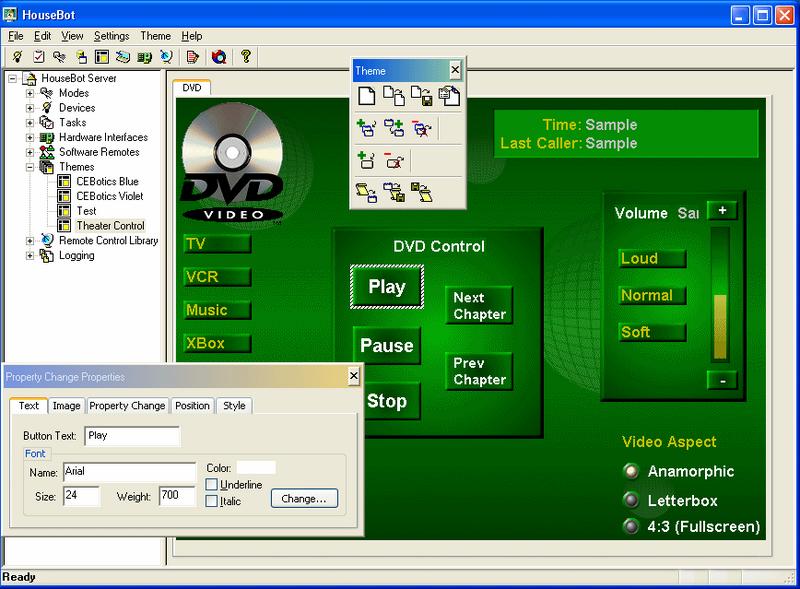Click the Next Chapter button

click(479, 305)
